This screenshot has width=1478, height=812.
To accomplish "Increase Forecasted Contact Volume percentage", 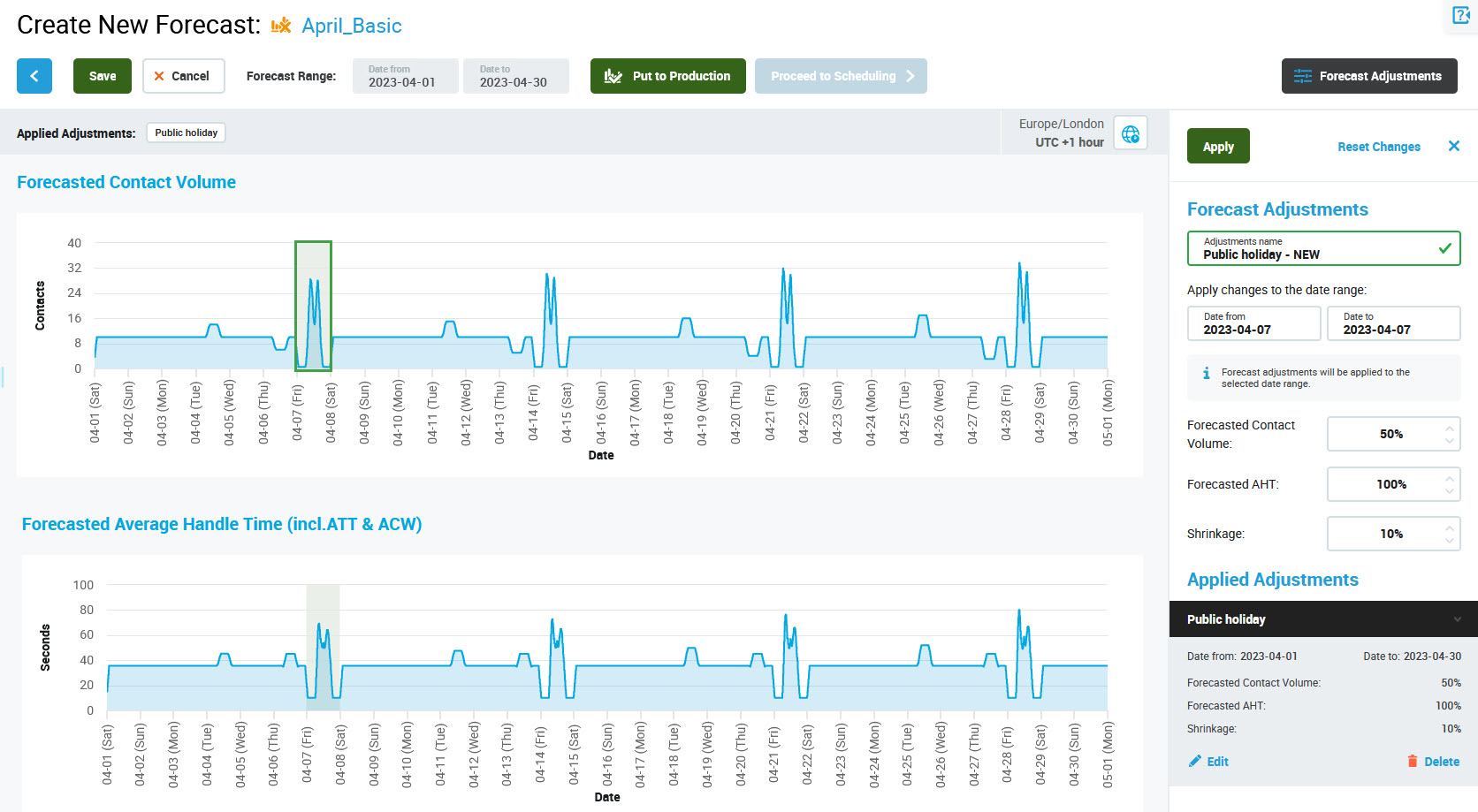I will (x=1449, y=429).
